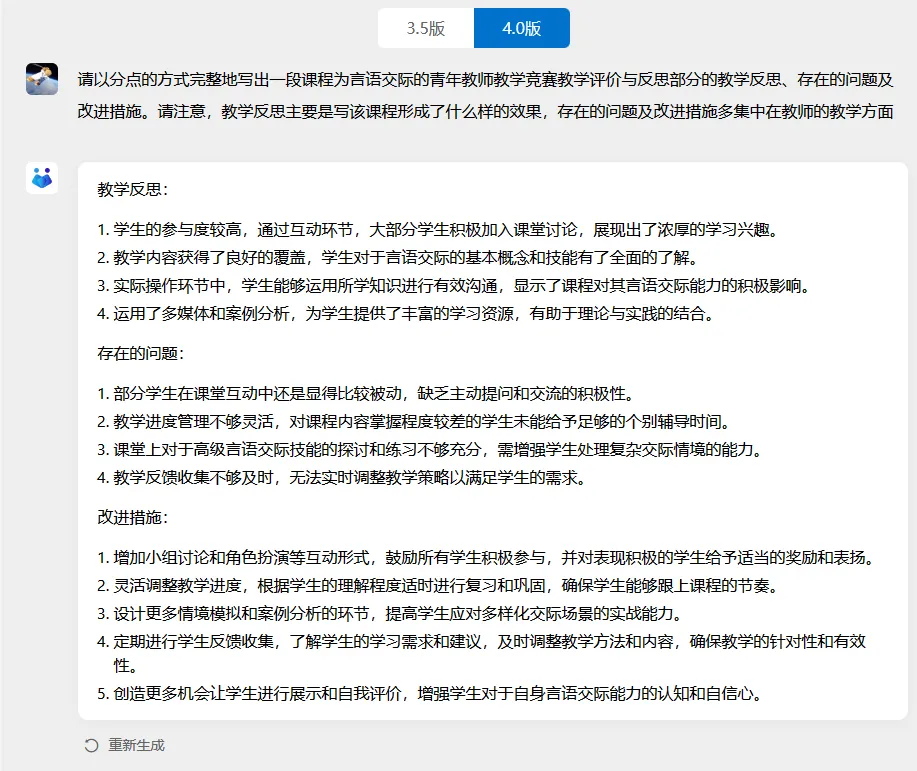Viewport: 917px width, 771px height.
Task: Click line 教学进度管理不够灵活
Action: point(415,422)
